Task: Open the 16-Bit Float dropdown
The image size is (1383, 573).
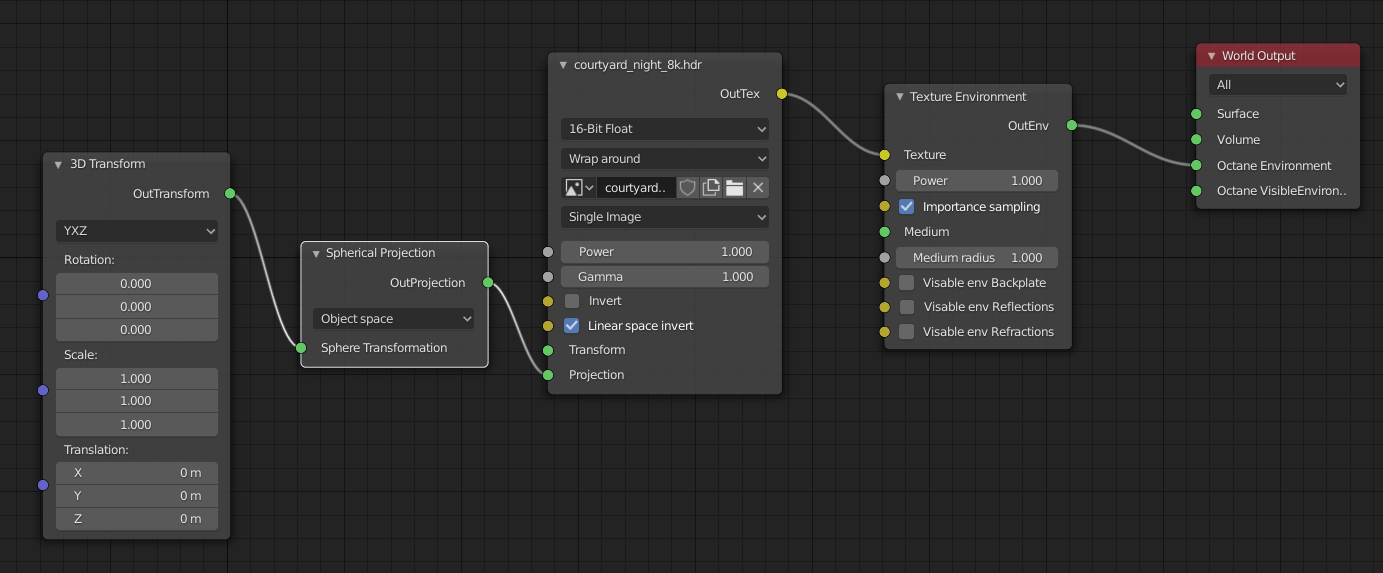Action: [x=665, y=129]
